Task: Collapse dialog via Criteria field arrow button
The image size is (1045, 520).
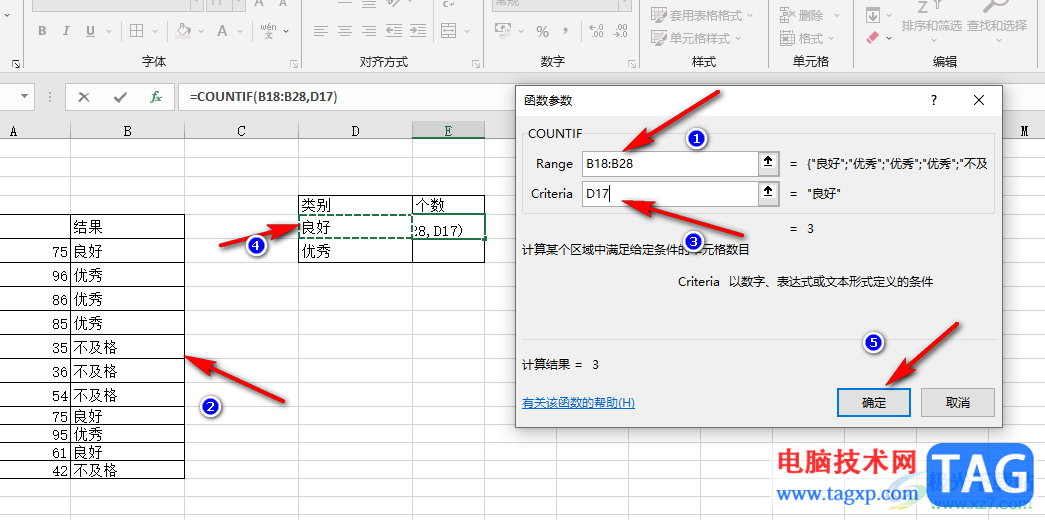Action: (768, 193)
